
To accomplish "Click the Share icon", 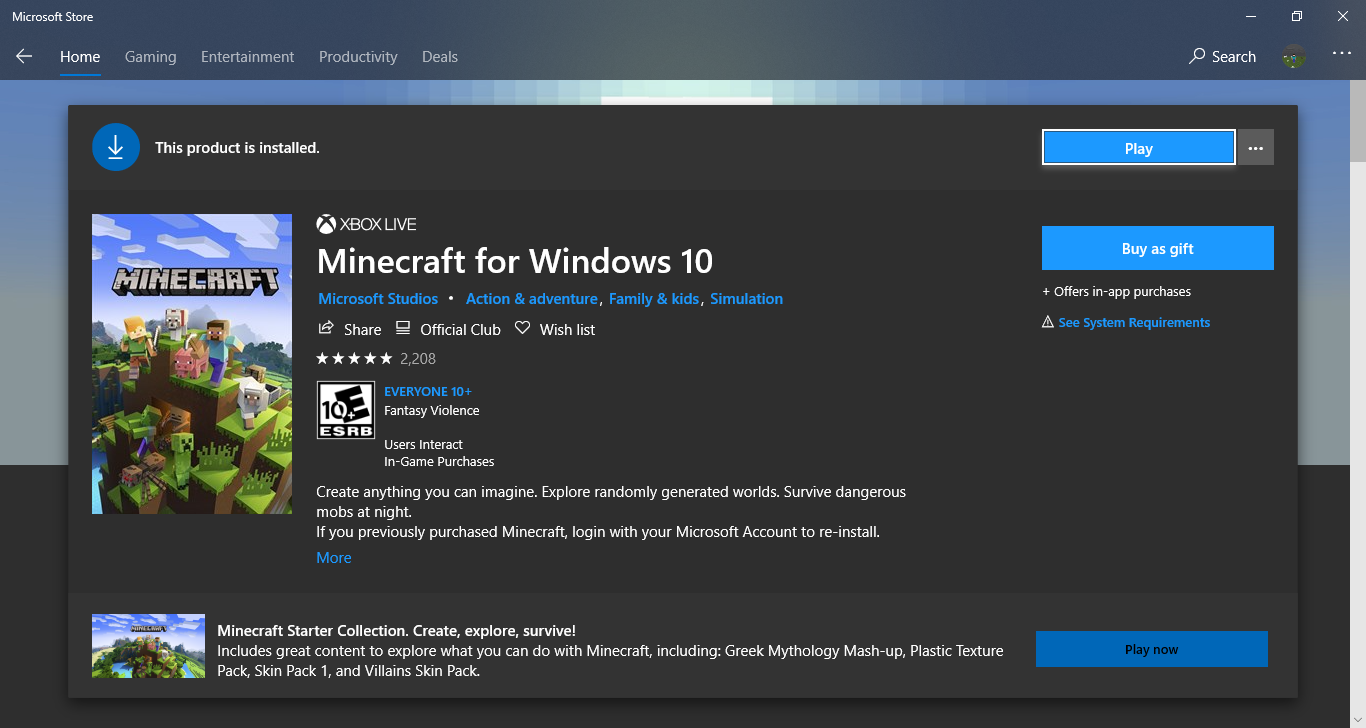I will coord(326,328).
